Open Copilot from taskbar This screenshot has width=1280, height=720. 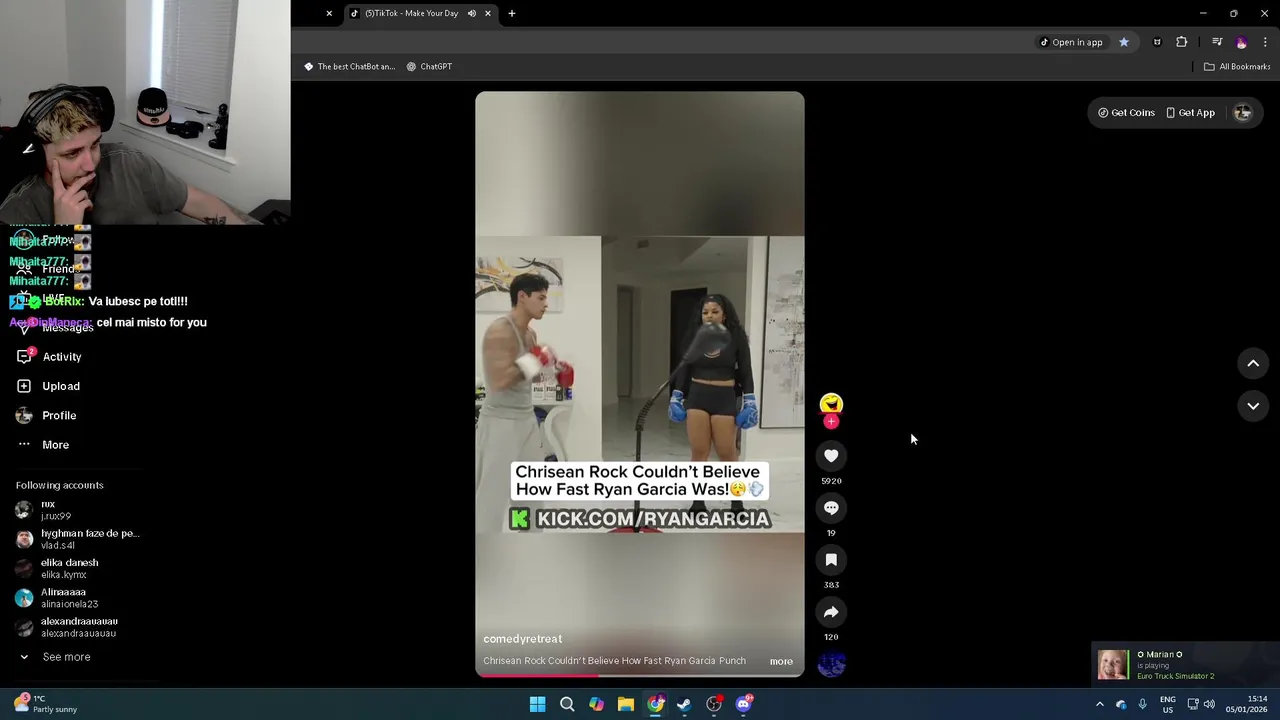(x=596, y=704)
